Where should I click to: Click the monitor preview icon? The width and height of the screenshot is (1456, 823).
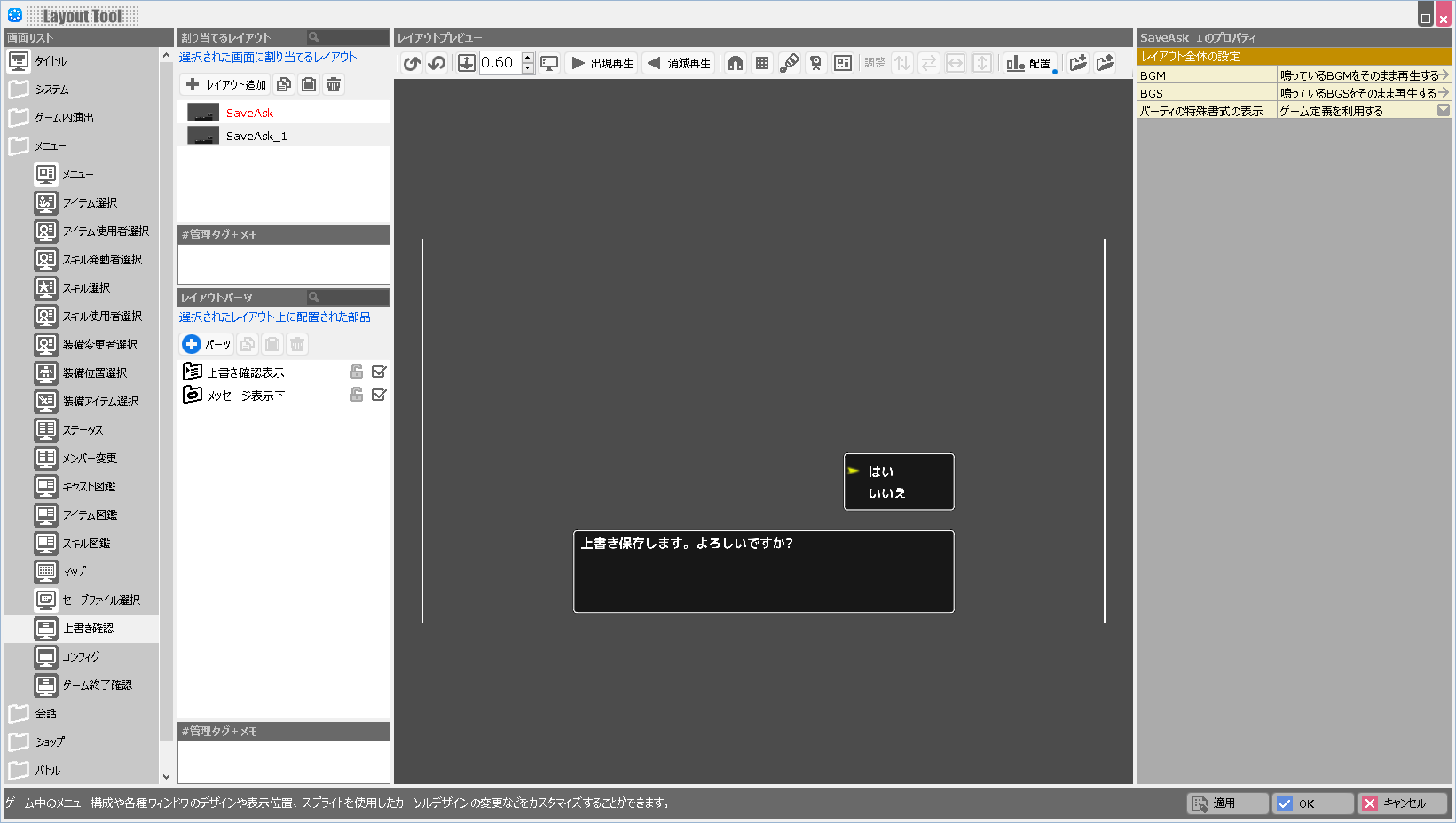pyautogui.click(x=550, y=63)
